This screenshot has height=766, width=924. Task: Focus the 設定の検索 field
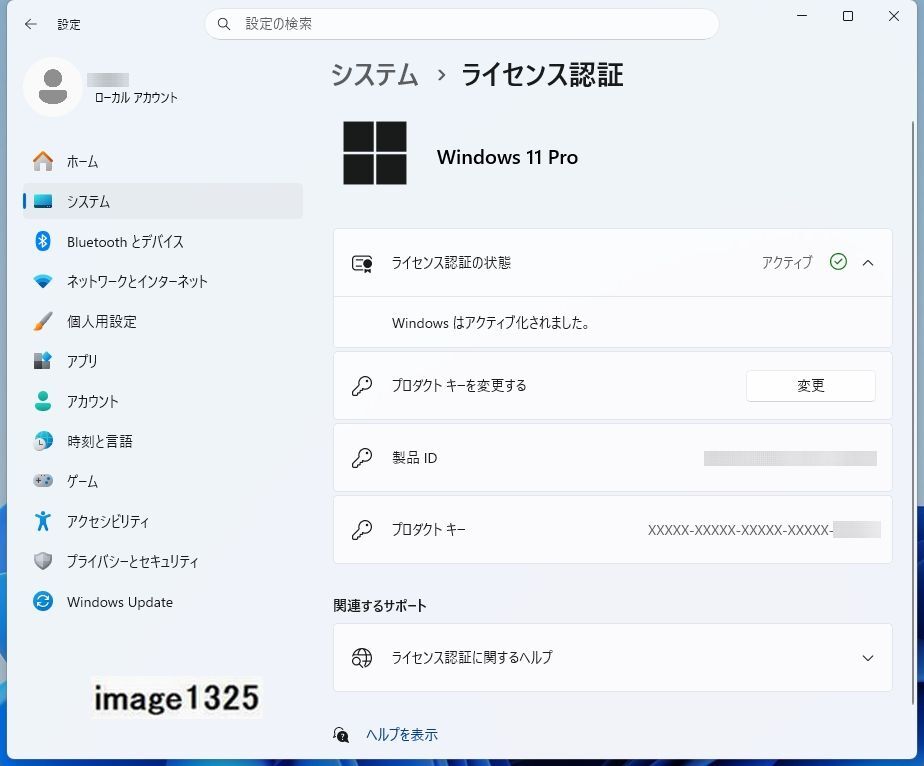[x=461, y=24]
